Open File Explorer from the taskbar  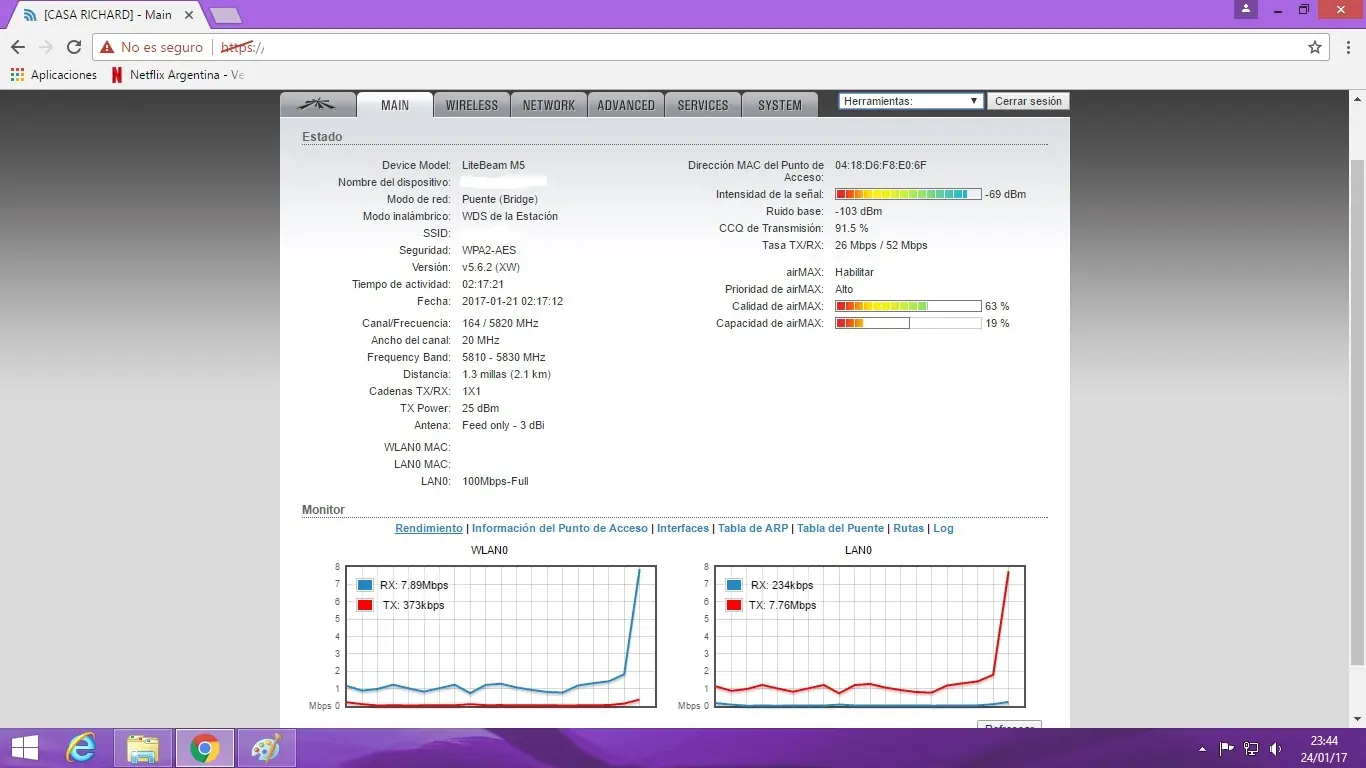143,748
